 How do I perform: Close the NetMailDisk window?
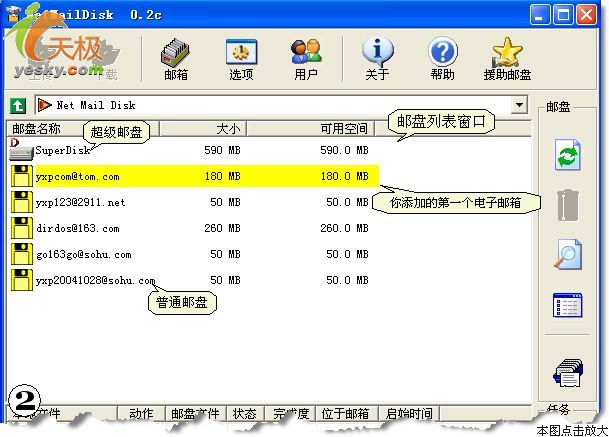(586, 15)
